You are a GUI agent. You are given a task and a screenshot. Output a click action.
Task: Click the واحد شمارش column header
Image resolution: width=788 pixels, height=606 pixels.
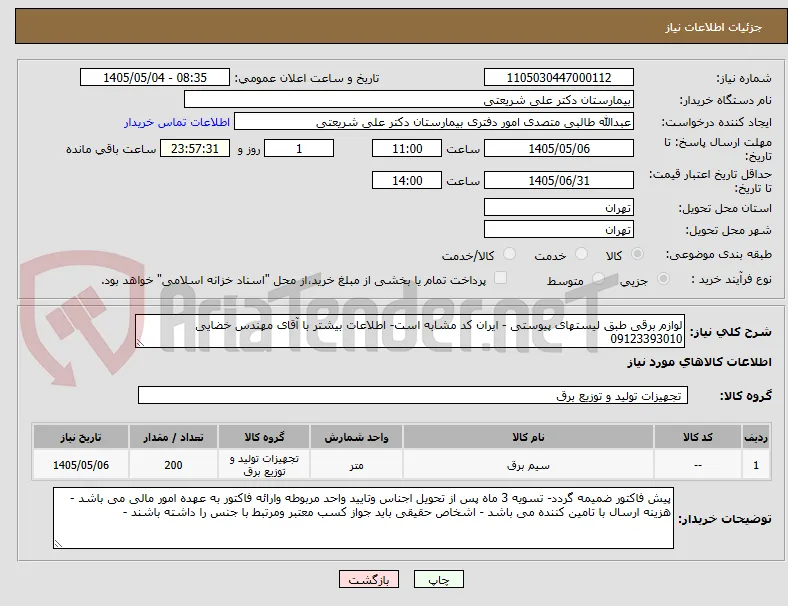[356, 437]
